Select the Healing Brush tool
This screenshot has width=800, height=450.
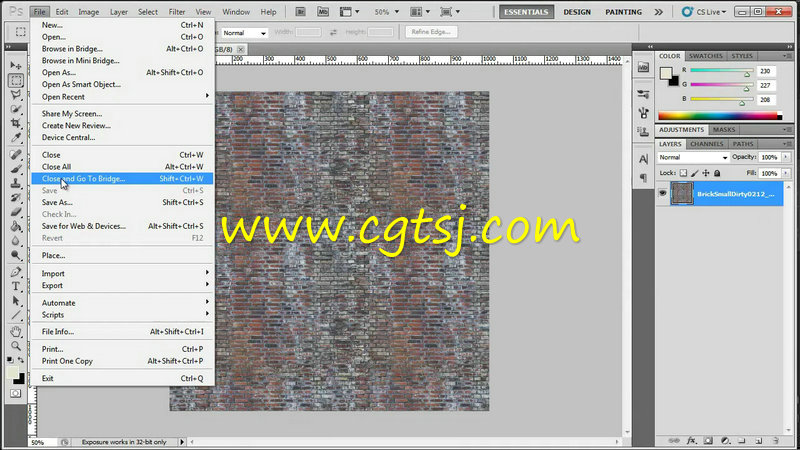[16, 154]
